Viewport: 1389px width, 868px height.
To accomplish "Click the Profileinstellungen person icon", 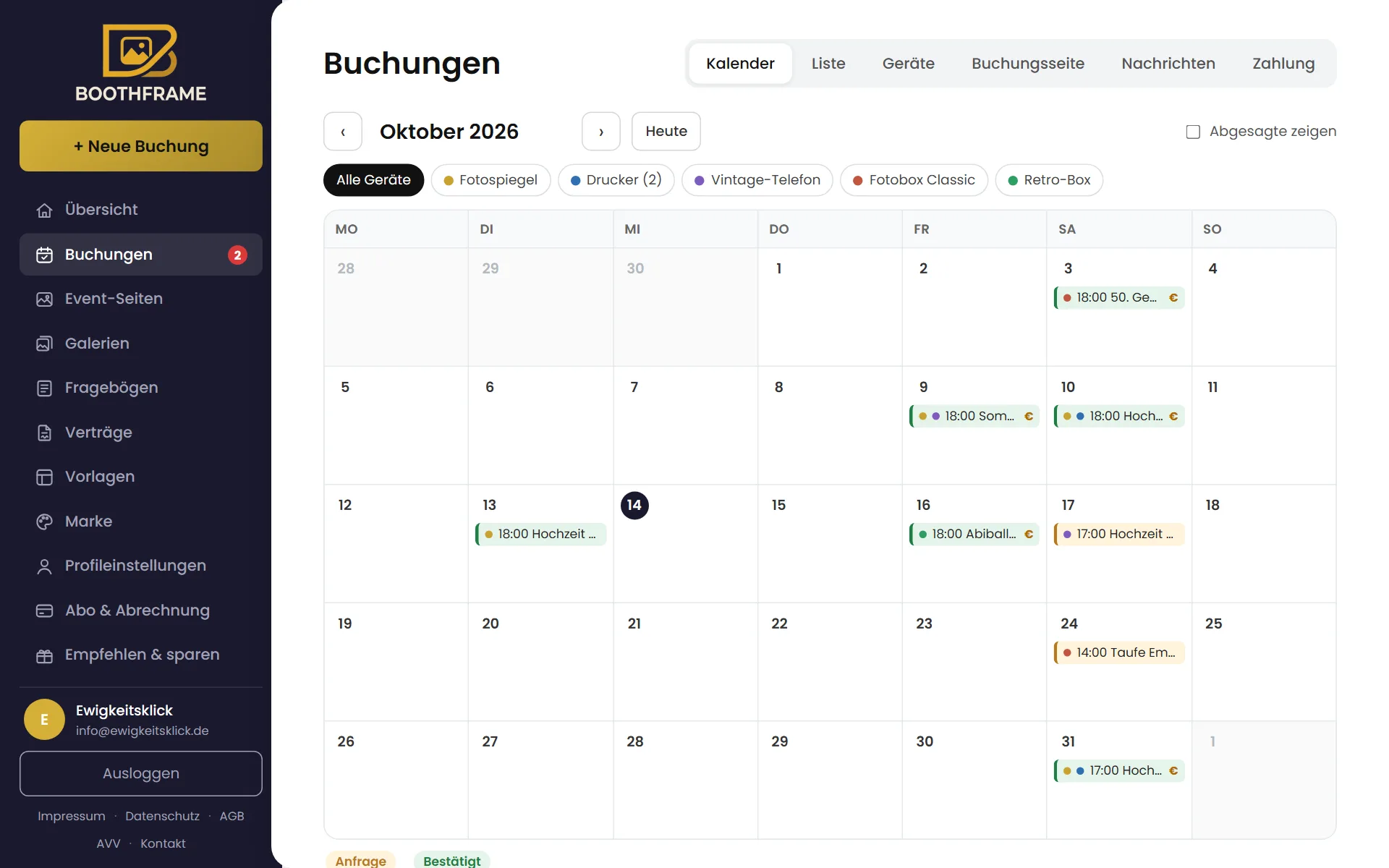I will 44,566.
